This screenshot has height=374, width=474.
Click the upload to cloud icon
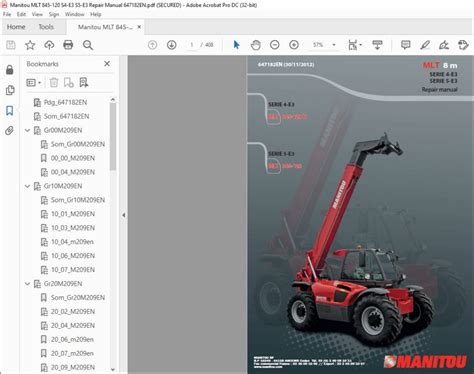coord(49,45)
